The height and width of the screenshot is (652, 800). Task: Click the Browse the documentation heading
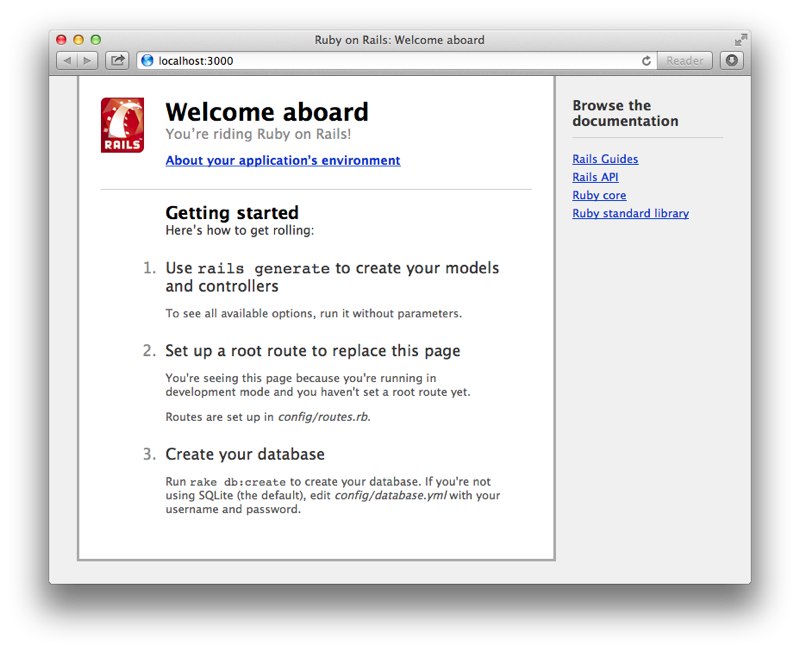coord(626,113)
